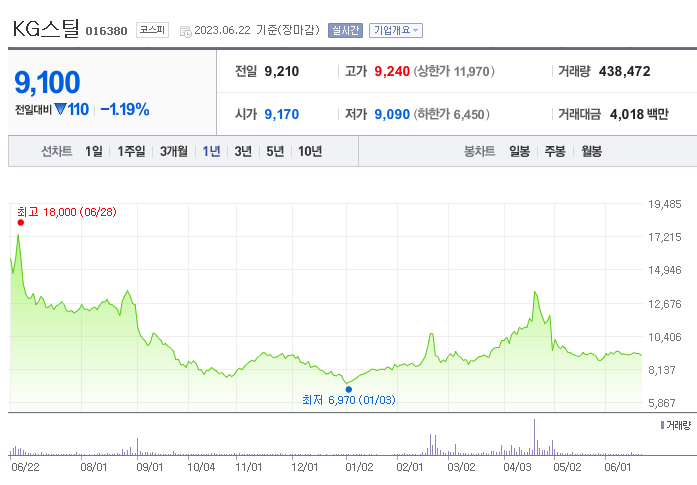Click the 거래량 value 438,472

(625, 71)
